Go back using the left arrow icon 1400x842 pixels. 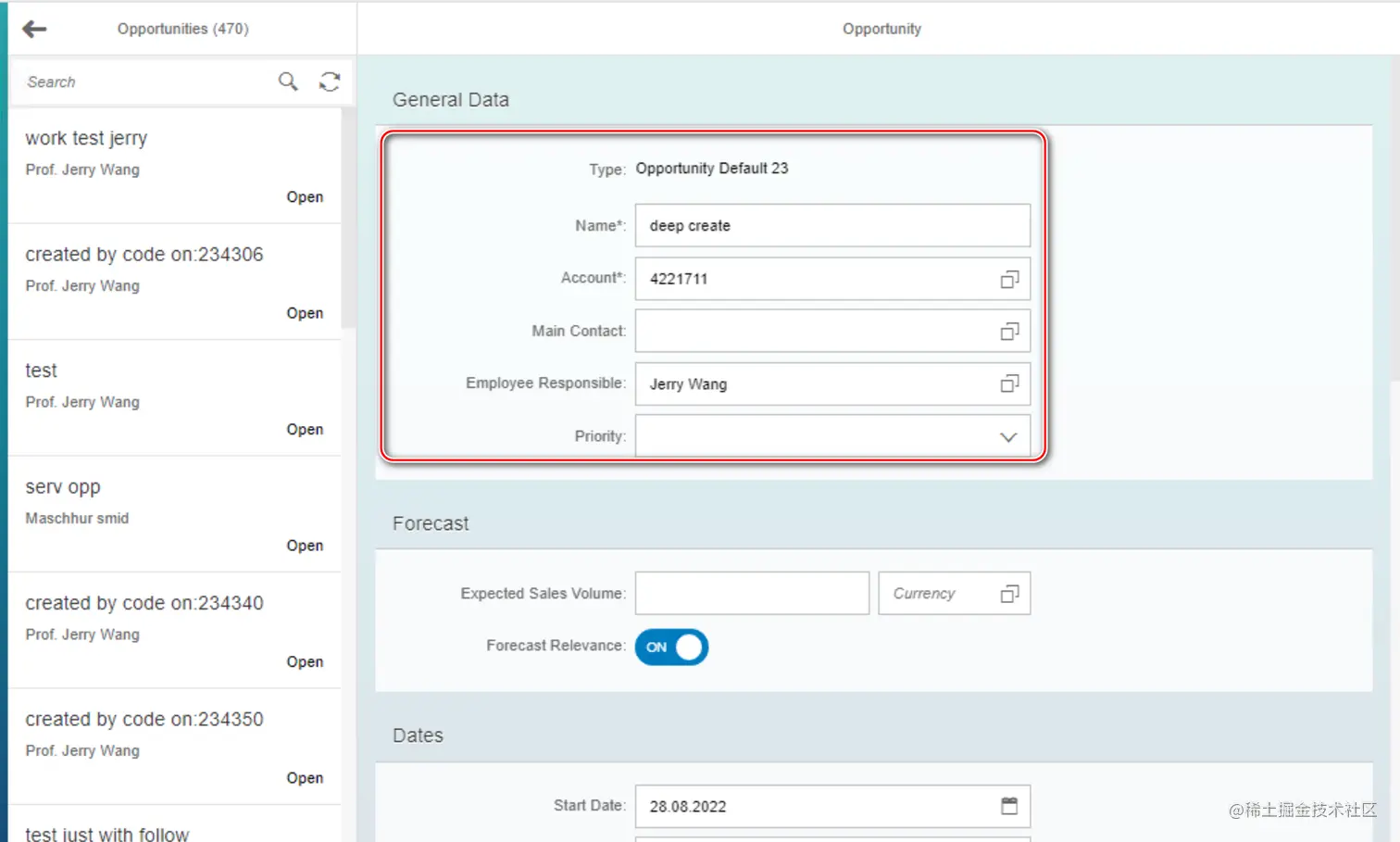34,29
